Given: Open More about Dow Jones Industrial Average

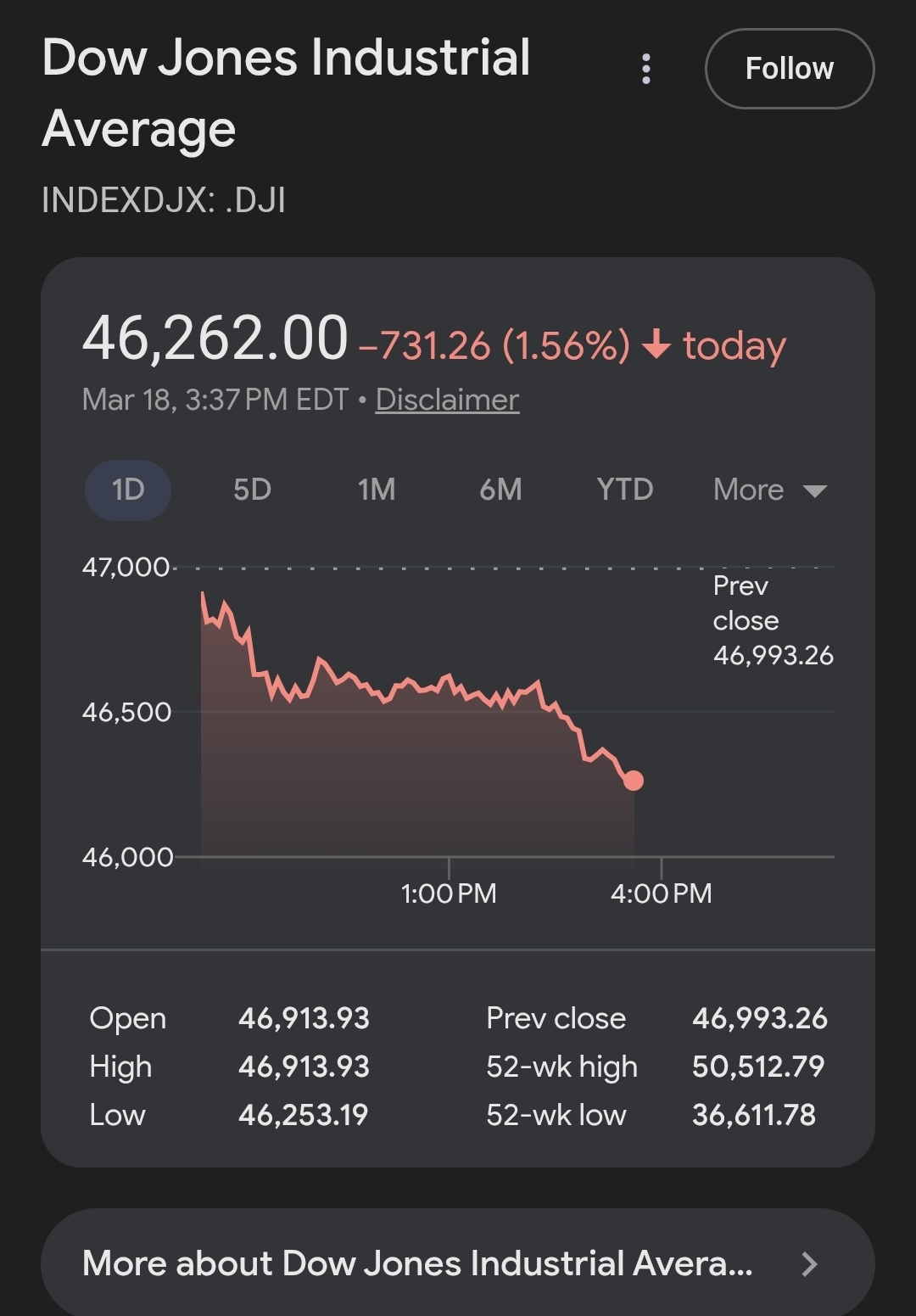Looking at the screenshot, I should pyautogui.click(x=417, y=1263).
